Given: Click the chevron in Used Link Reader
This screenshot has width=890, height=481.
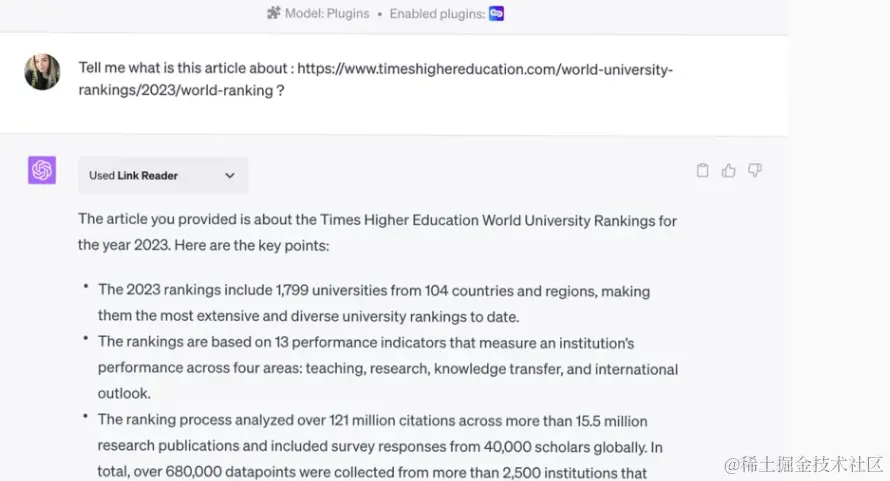Looking at the screenshot, I should tap(229, 175).
